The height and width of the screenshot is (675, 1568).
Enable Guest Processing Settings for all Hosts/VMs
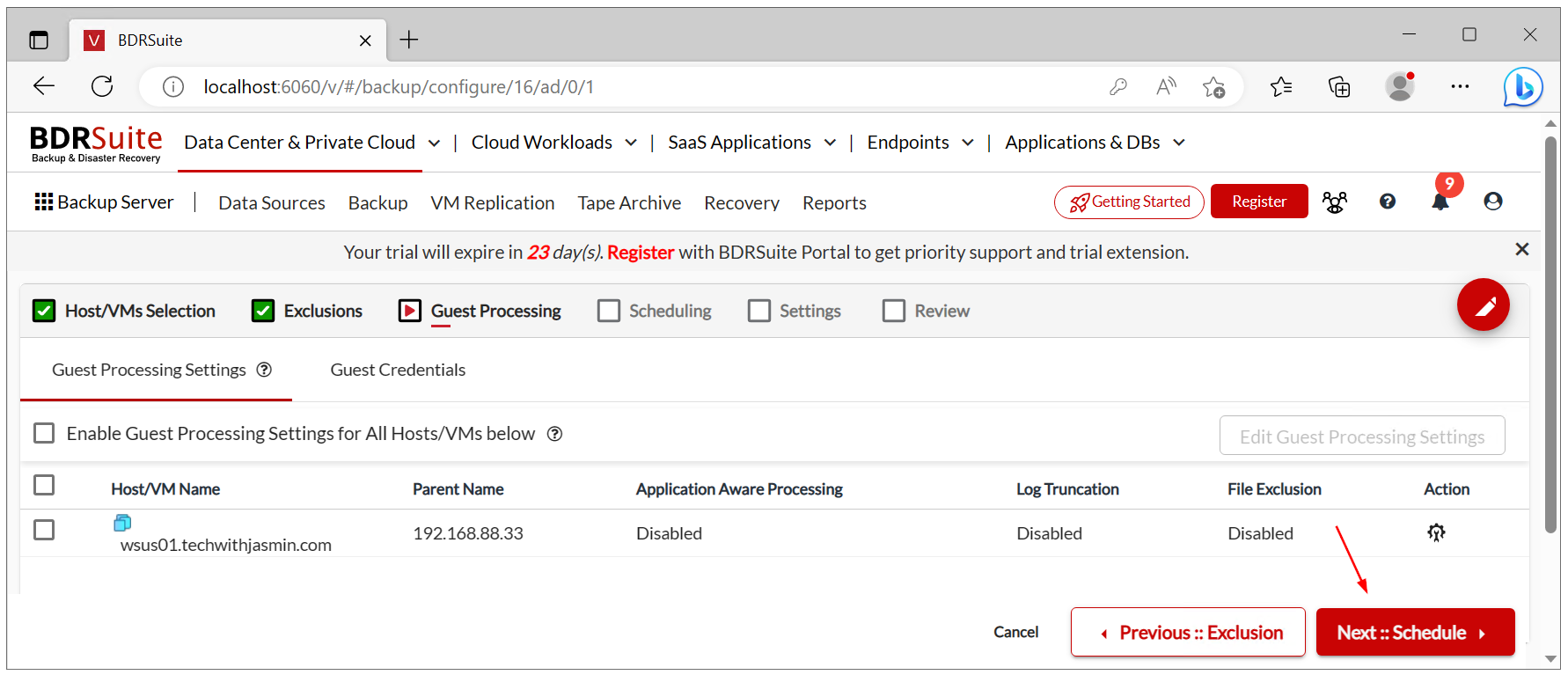pyautogui.click(x=44, y=433)
